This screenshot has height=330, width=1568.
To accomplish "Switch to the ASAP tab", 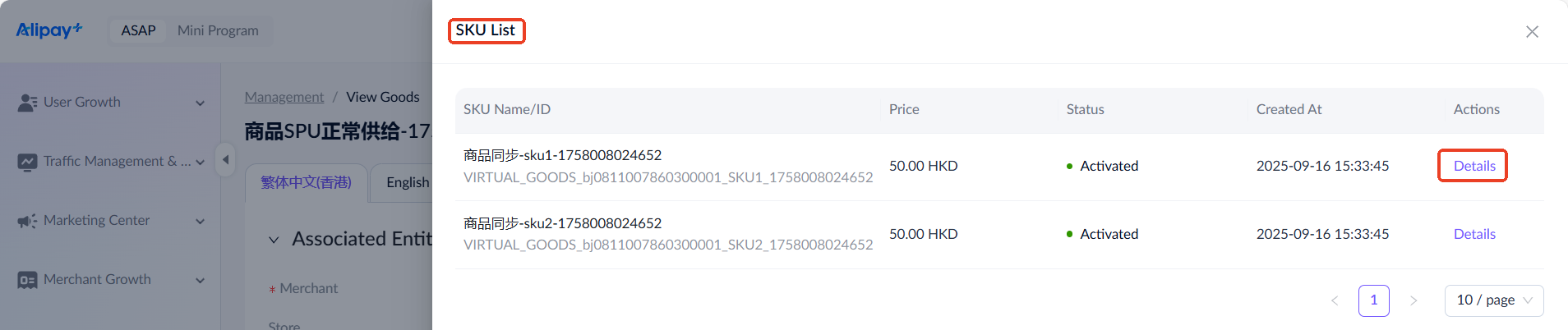I will [138, 30].
